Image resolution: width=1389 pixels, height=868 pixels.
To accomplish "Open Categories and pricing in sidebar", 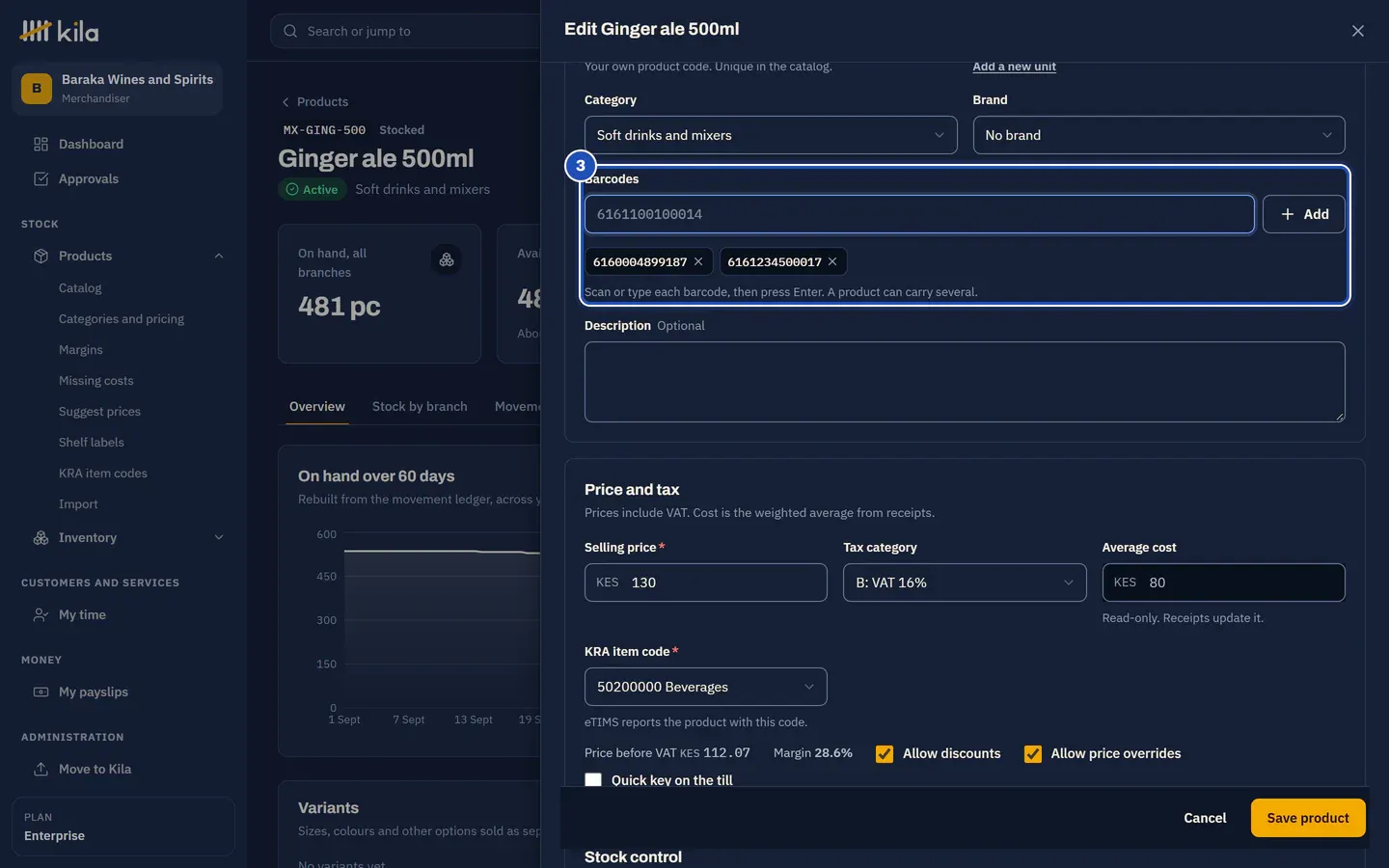I will (x=122, y=318).
